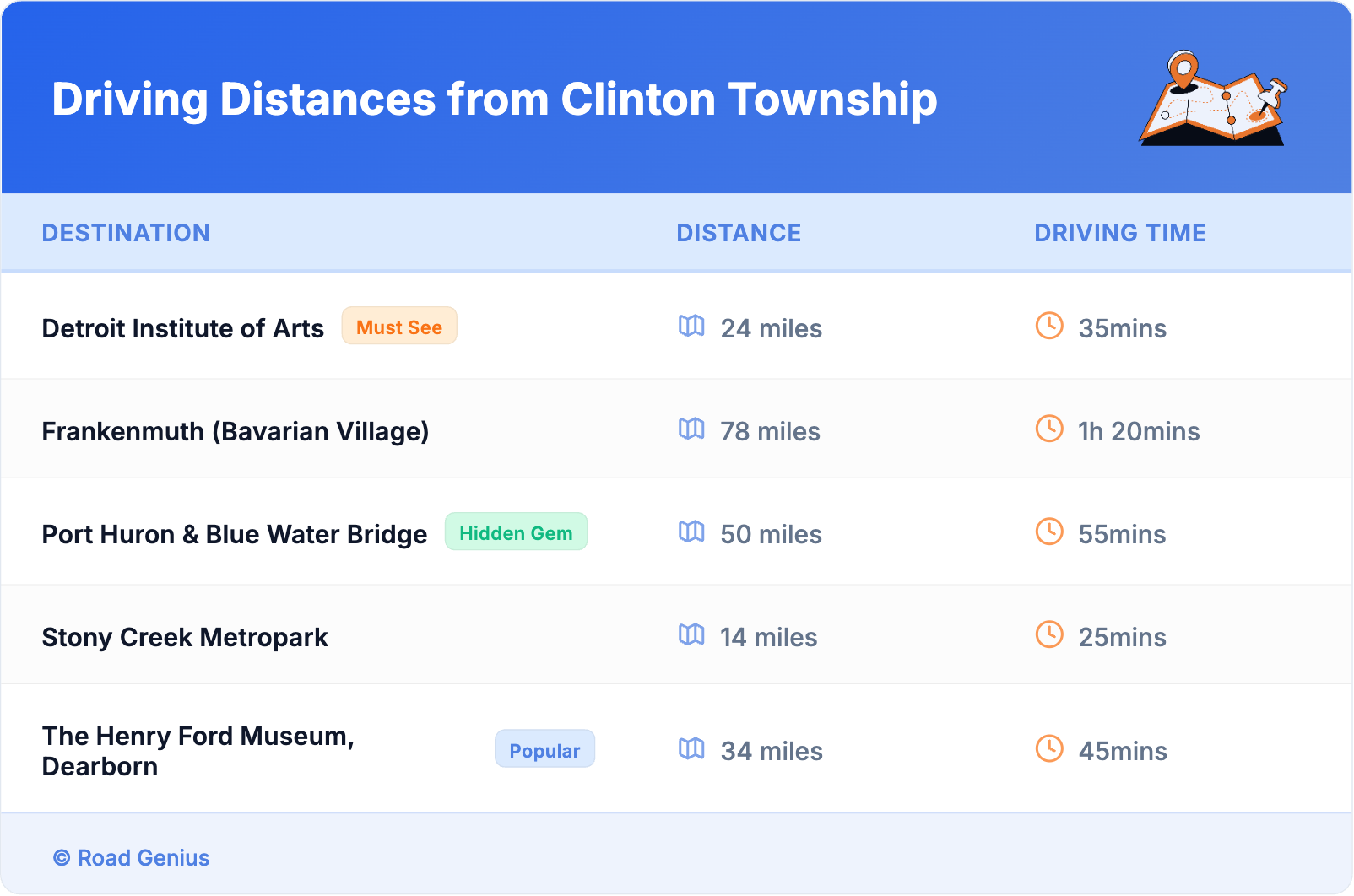
Task: Click the Stony Creek Metropark destination
Action: tap(185, 637)
